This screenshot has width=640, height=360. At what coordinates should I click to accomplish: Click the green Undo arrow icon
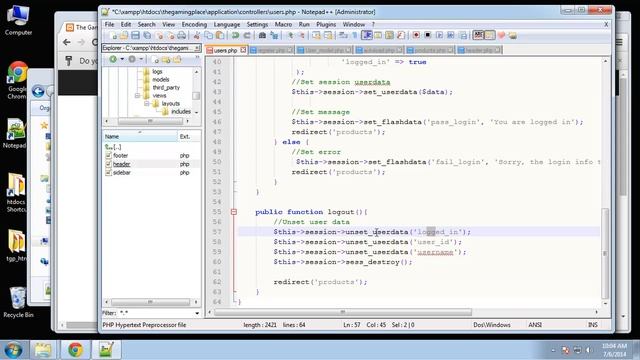click(x=235, y=36)
